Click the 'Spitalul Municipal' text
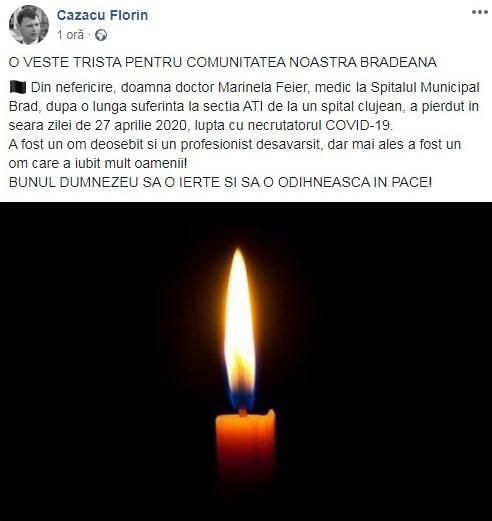The width and height of the screenshot is (492, 521). click(x=425, y=88)
